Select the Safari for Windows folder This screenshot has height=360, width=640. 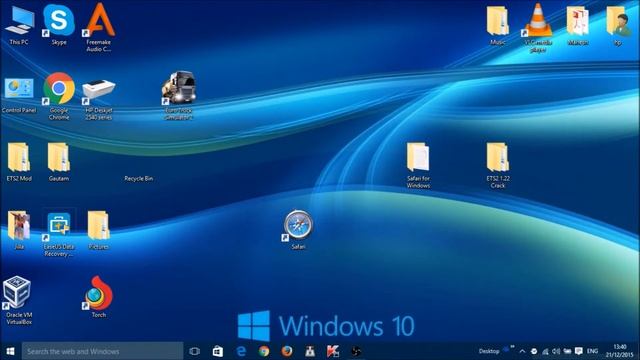pyautogui.click(x=418, y=165)
